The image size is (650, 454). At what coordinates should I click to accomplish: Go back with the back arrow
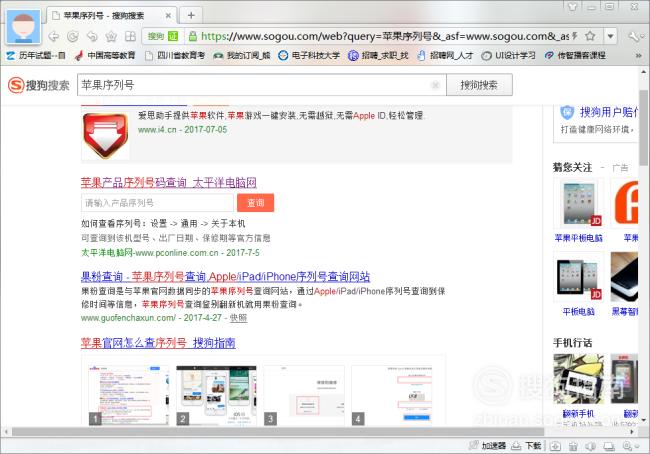tap(53, 36)
